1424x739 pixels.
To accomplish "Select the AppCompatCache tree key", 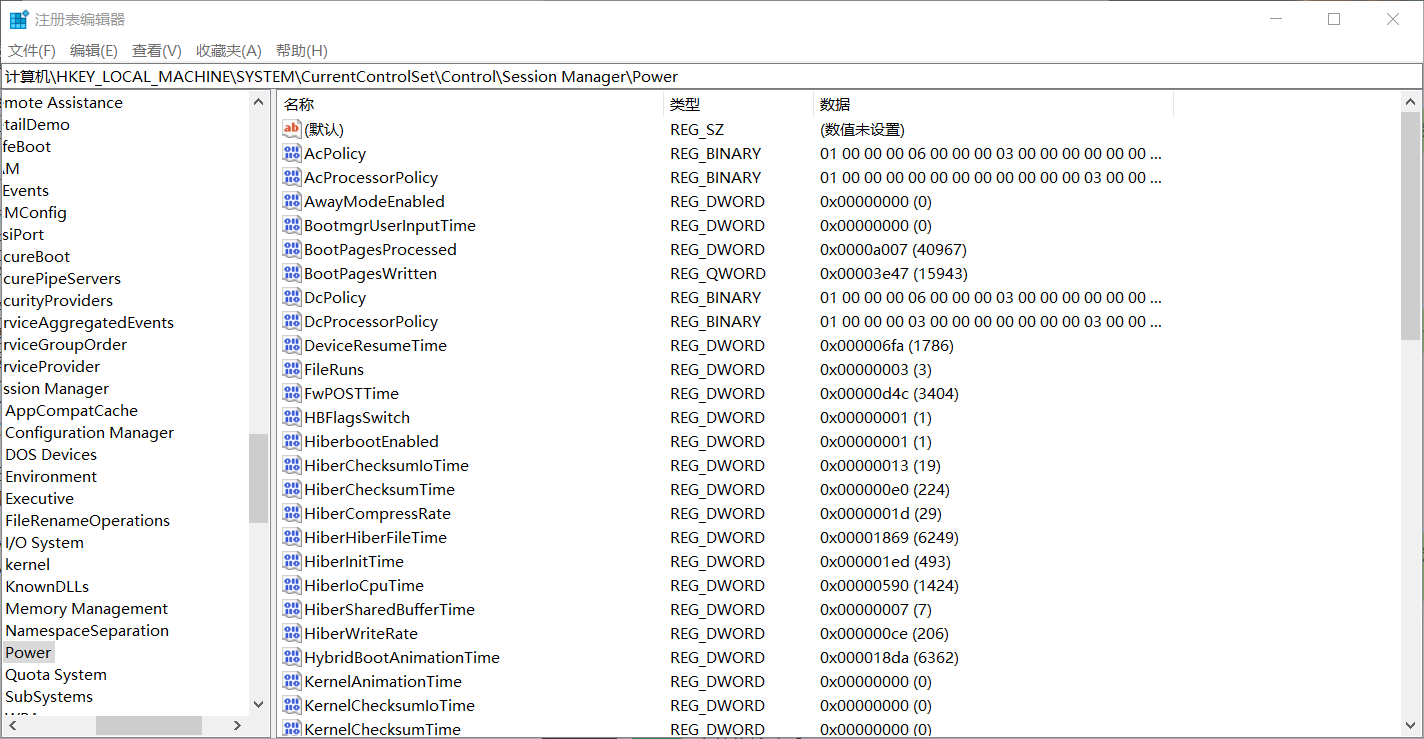I will 71,410.
